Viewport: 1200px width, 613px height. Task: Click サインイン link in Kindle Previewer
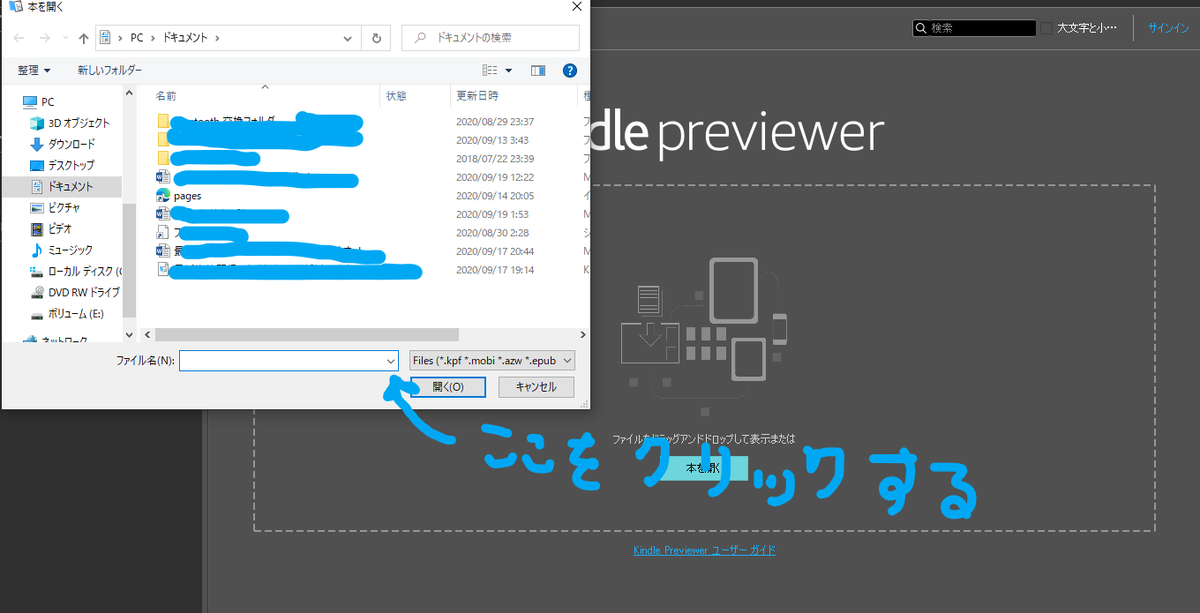tap(1168, 28)
